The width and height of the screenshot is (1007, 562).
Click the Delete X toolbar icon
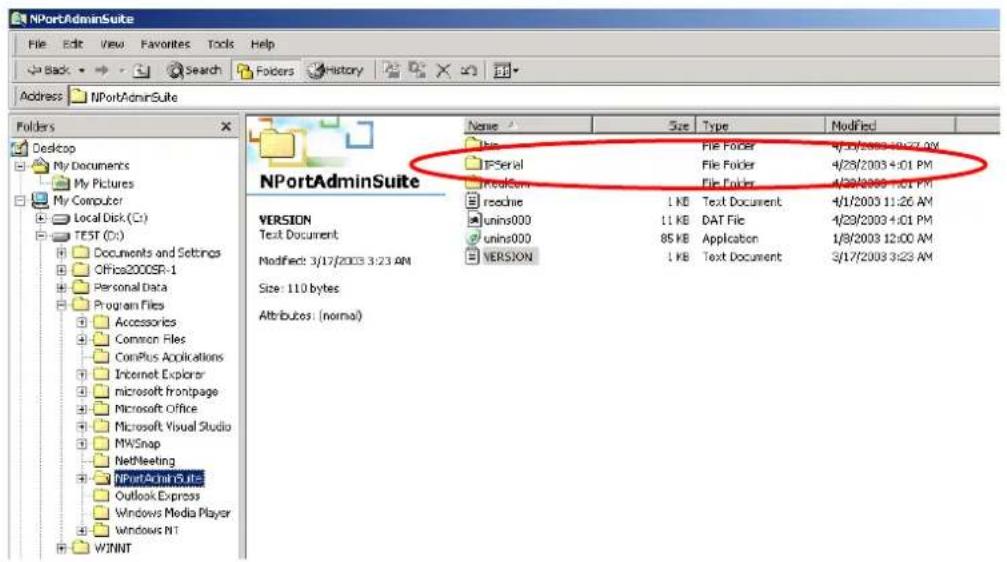coord(443,71)
